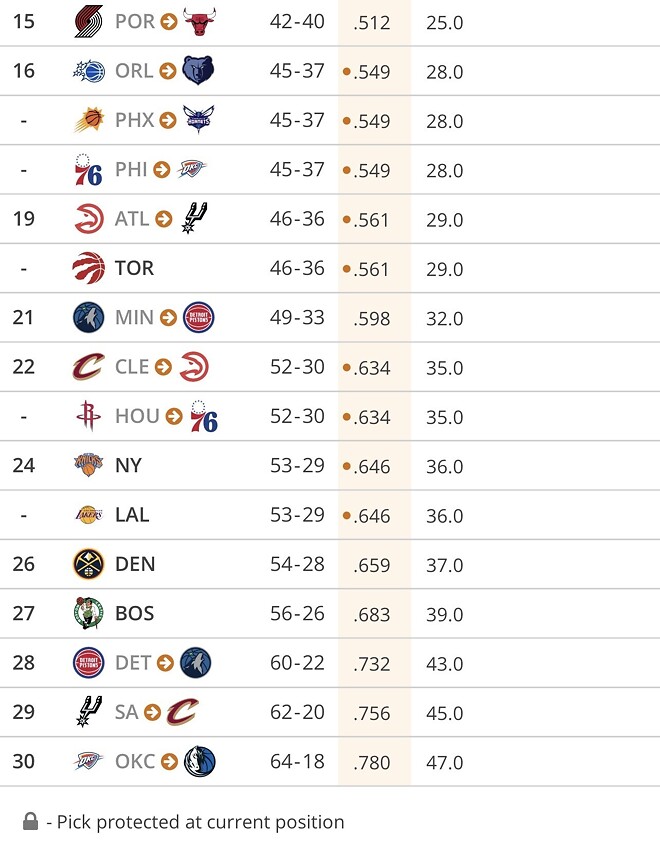Click Bulls logo beside POR
This screenshot has width=660, height=849.
[x=199, y=21]
